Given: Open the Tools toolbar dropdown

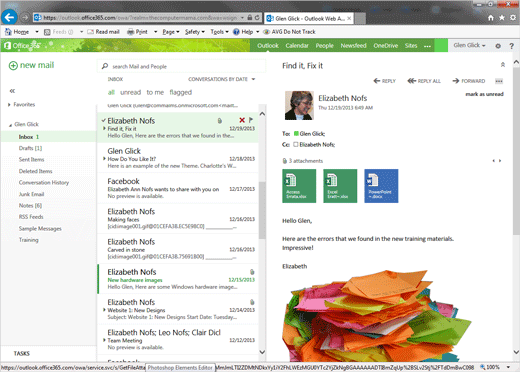Looking at the screenshot, I should [x=219, y=32].
